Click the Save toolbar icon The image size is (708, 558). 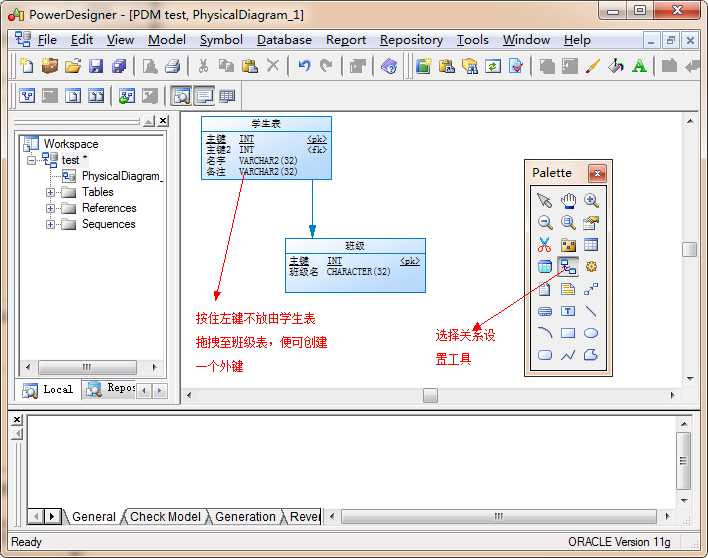pyautogui.click(x=96, y=66)
